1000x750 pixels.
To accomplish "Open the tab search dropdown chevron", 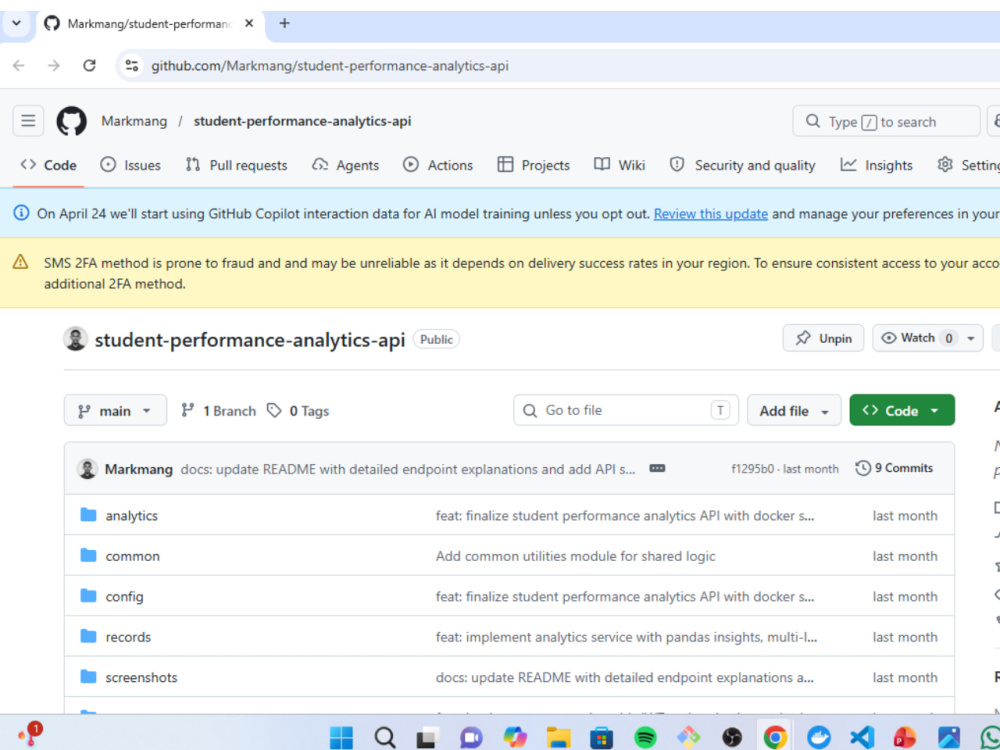I will coord(17,23).
